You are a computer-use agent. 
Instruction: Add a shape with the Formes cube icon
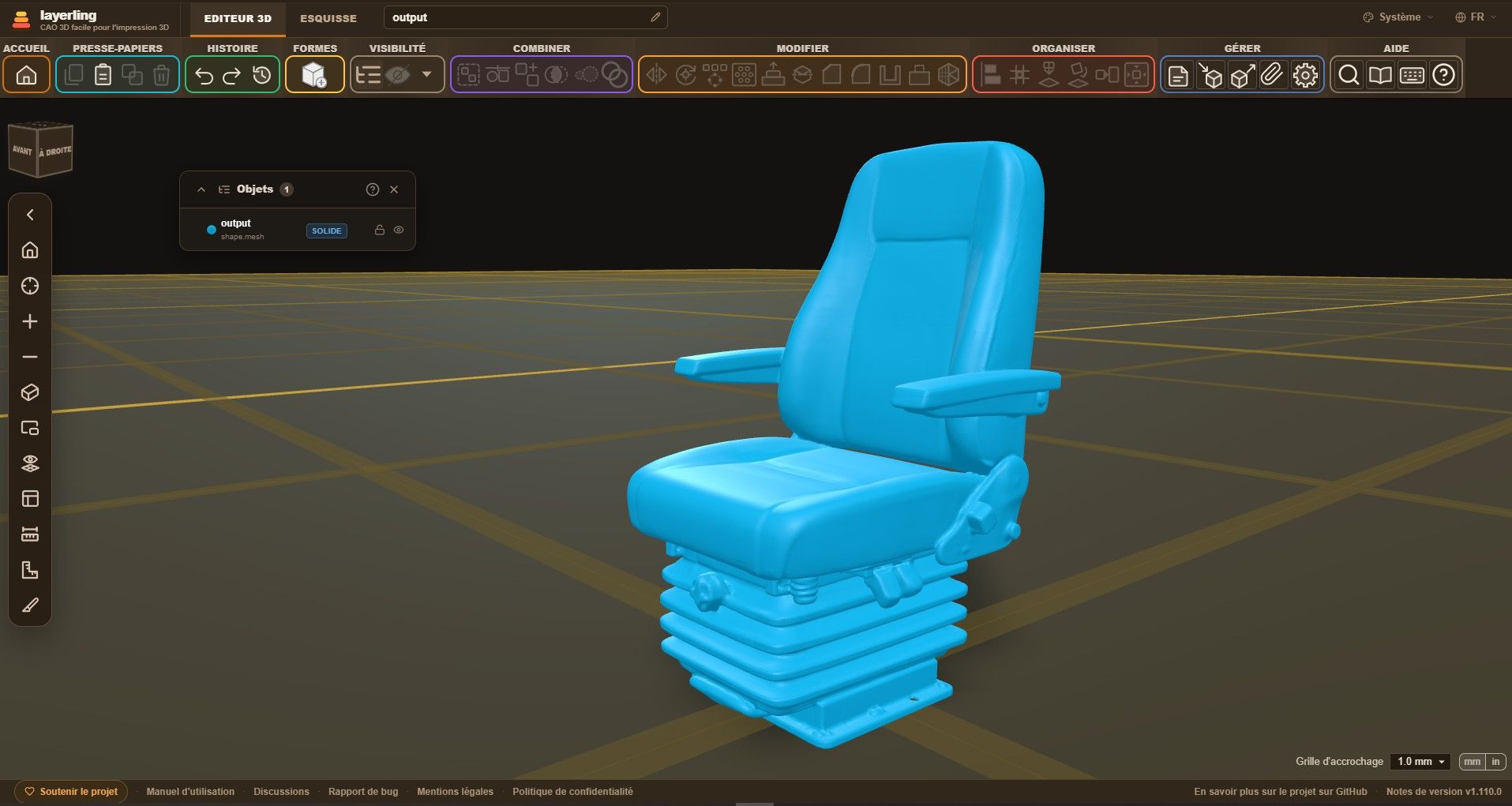coord(314,75)
